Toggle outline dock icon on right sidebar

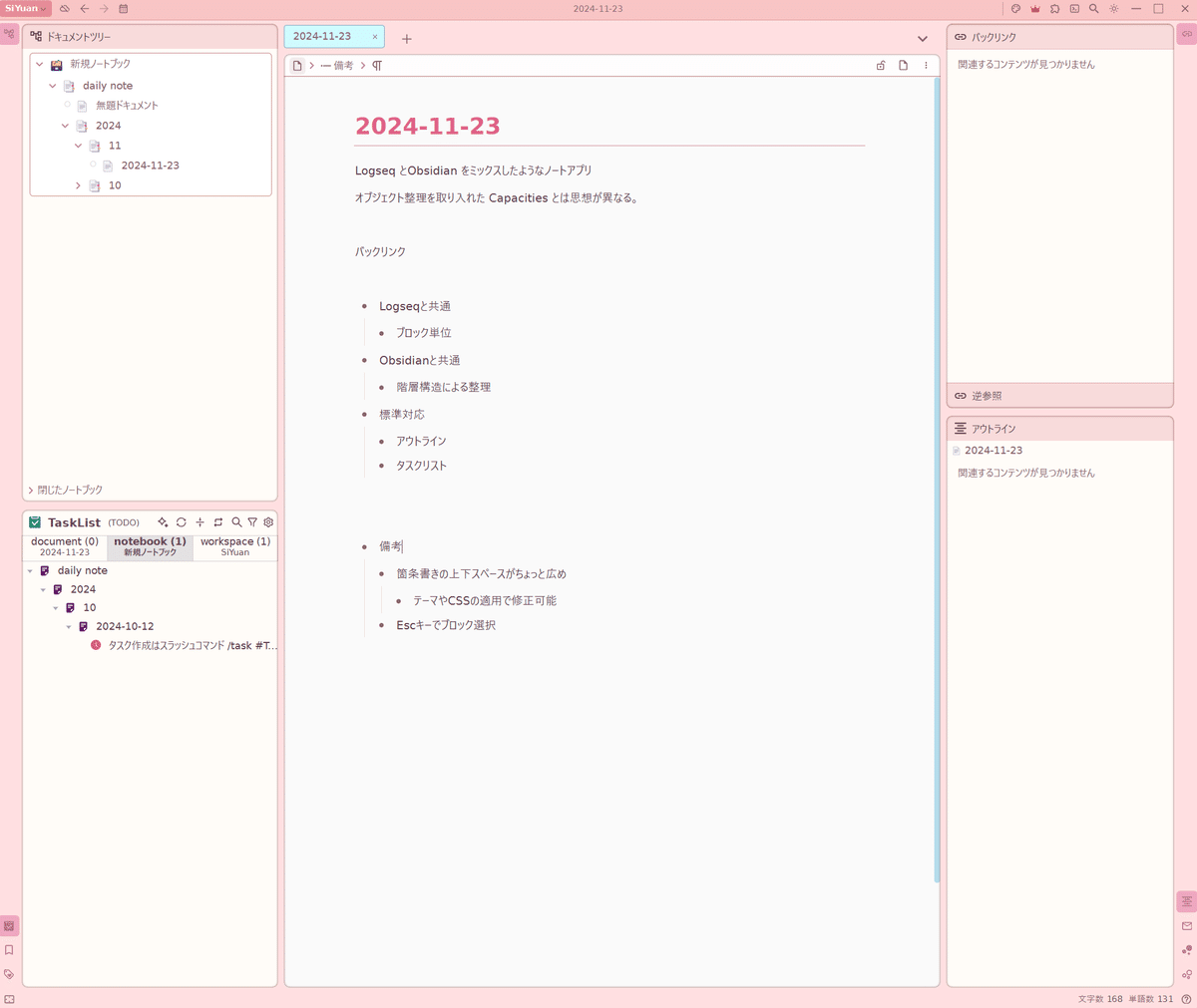click(x=1187, y=901)
